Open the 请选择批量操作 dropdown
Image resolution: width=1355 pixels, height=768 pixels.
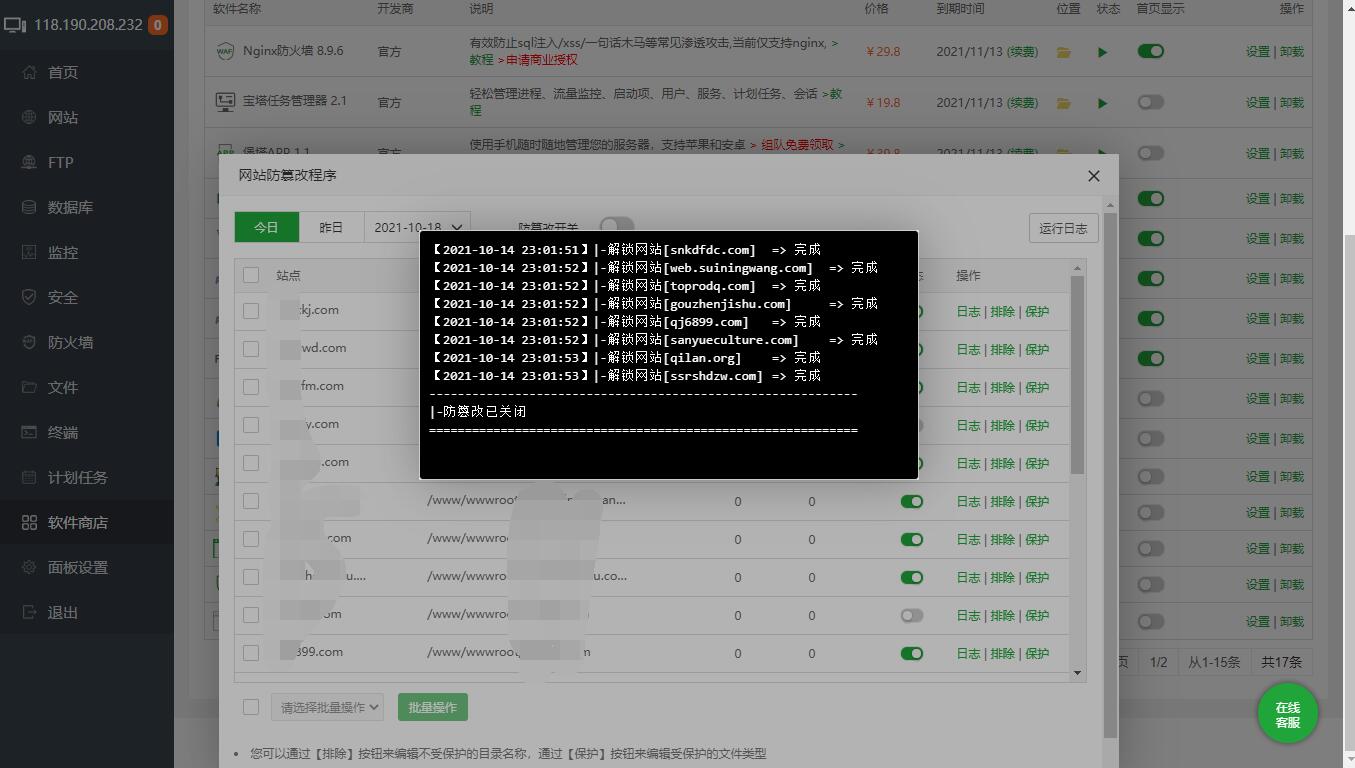point(326,707)
